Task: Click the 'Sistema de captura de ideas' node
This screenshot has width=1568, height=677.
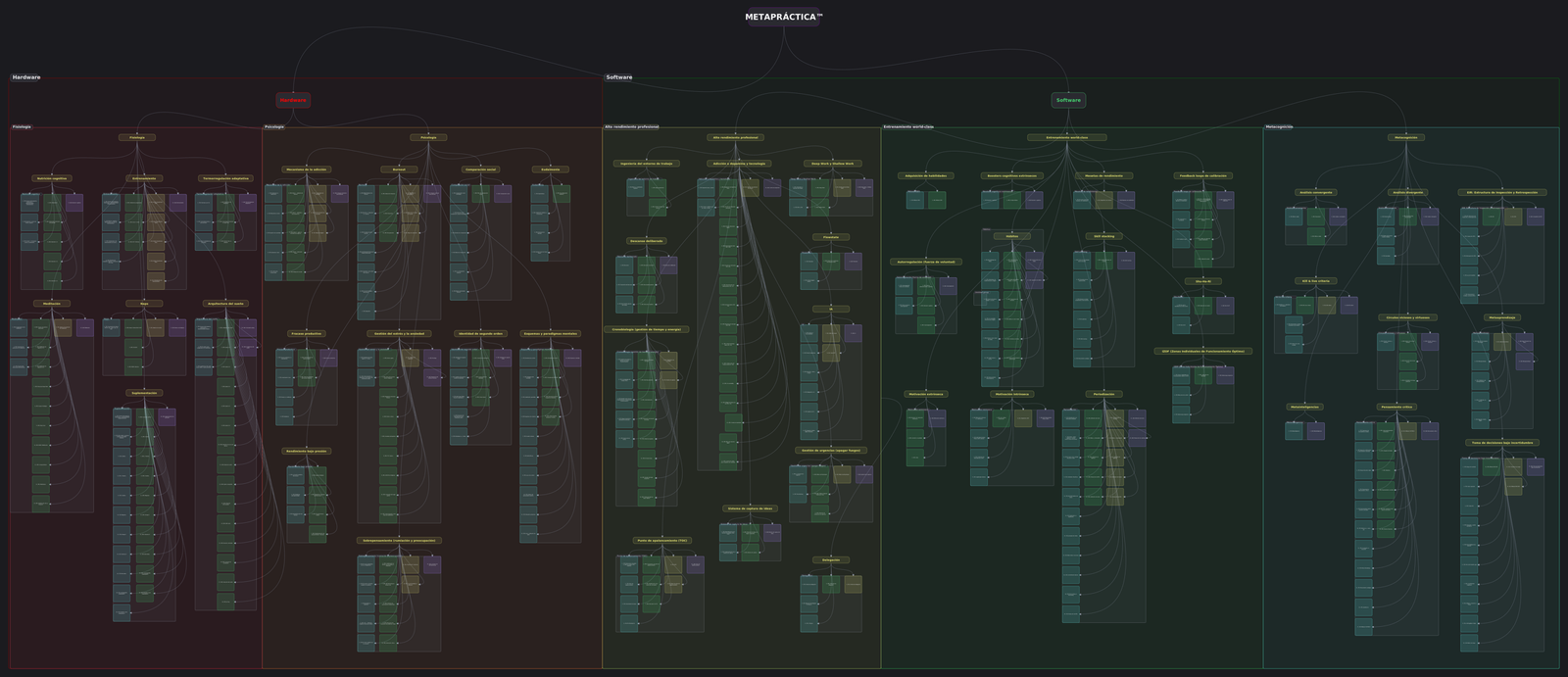Action: pos(750,508)
